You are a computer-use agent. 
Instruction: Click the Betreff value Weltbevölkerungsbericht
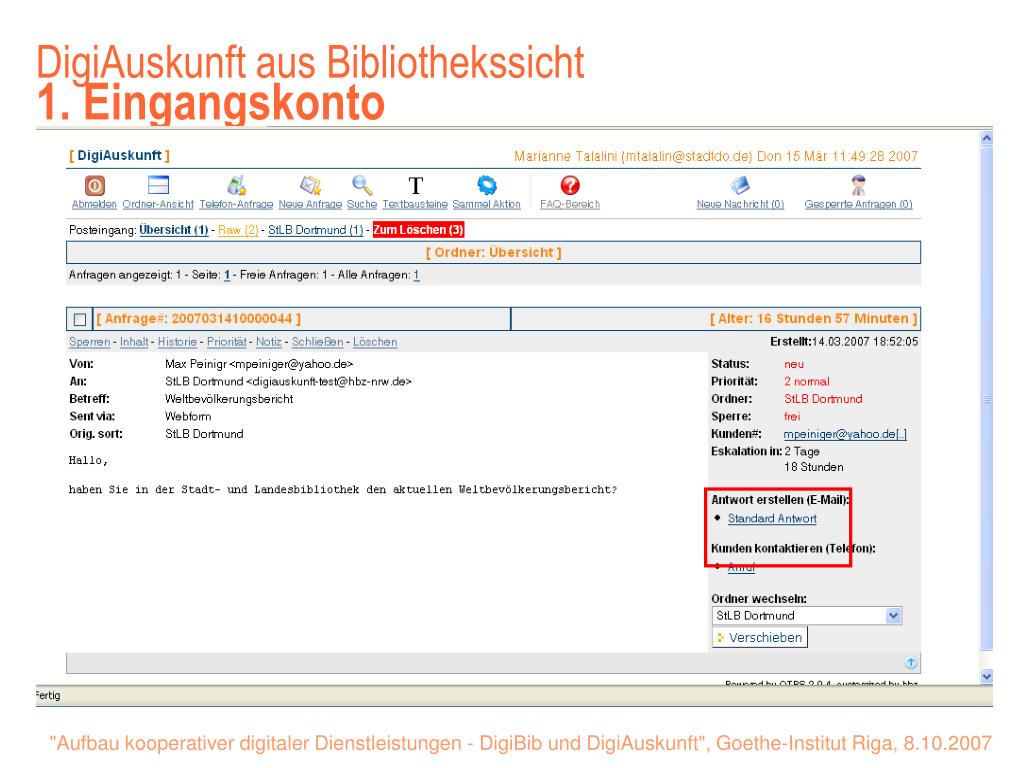point(229,399)
